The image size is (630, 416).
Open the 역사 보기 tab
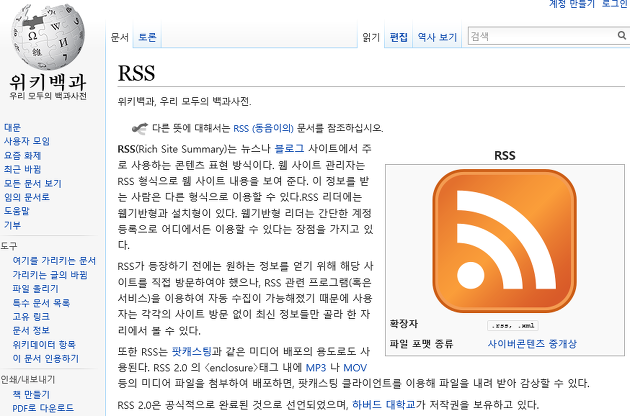(x=437, y=37)
